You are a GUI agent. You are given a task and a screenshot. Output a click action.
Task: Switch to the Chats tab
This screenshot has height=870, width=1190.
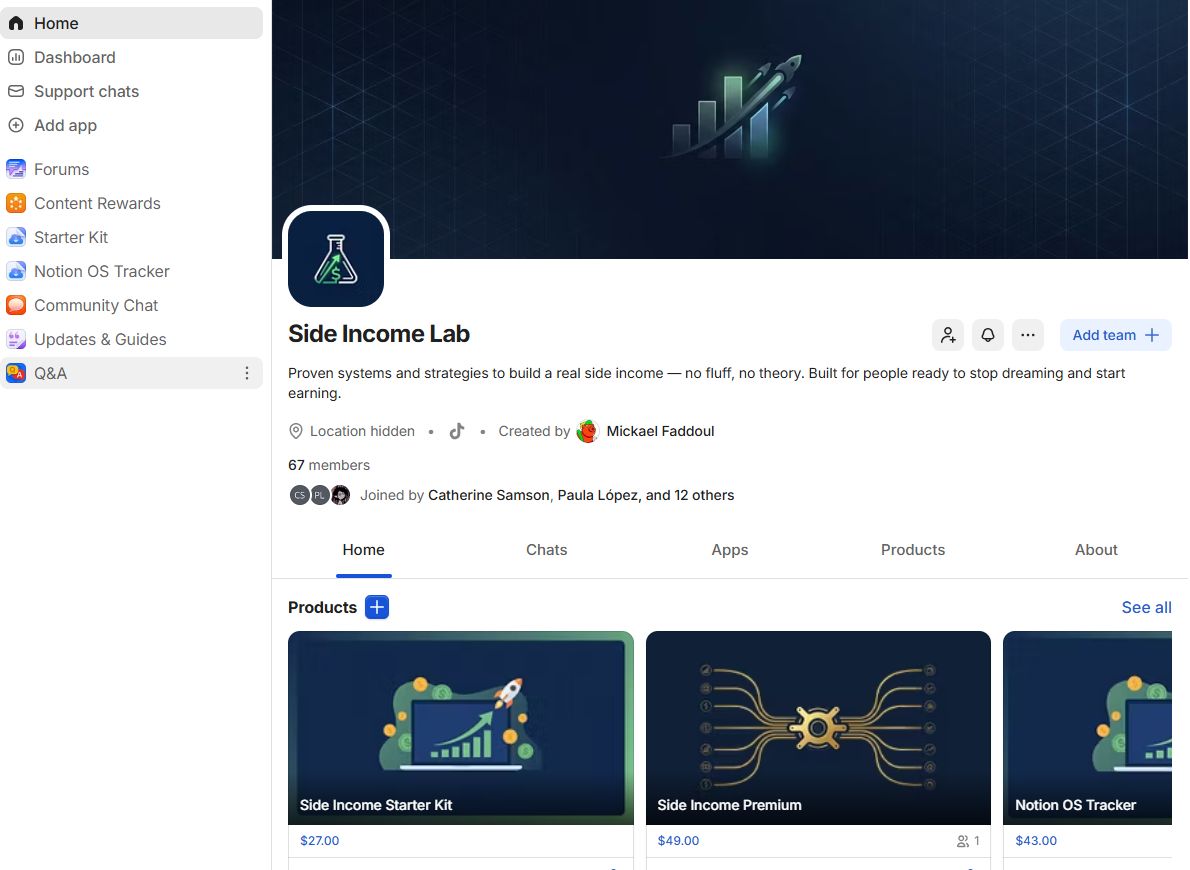pos(546,550)
